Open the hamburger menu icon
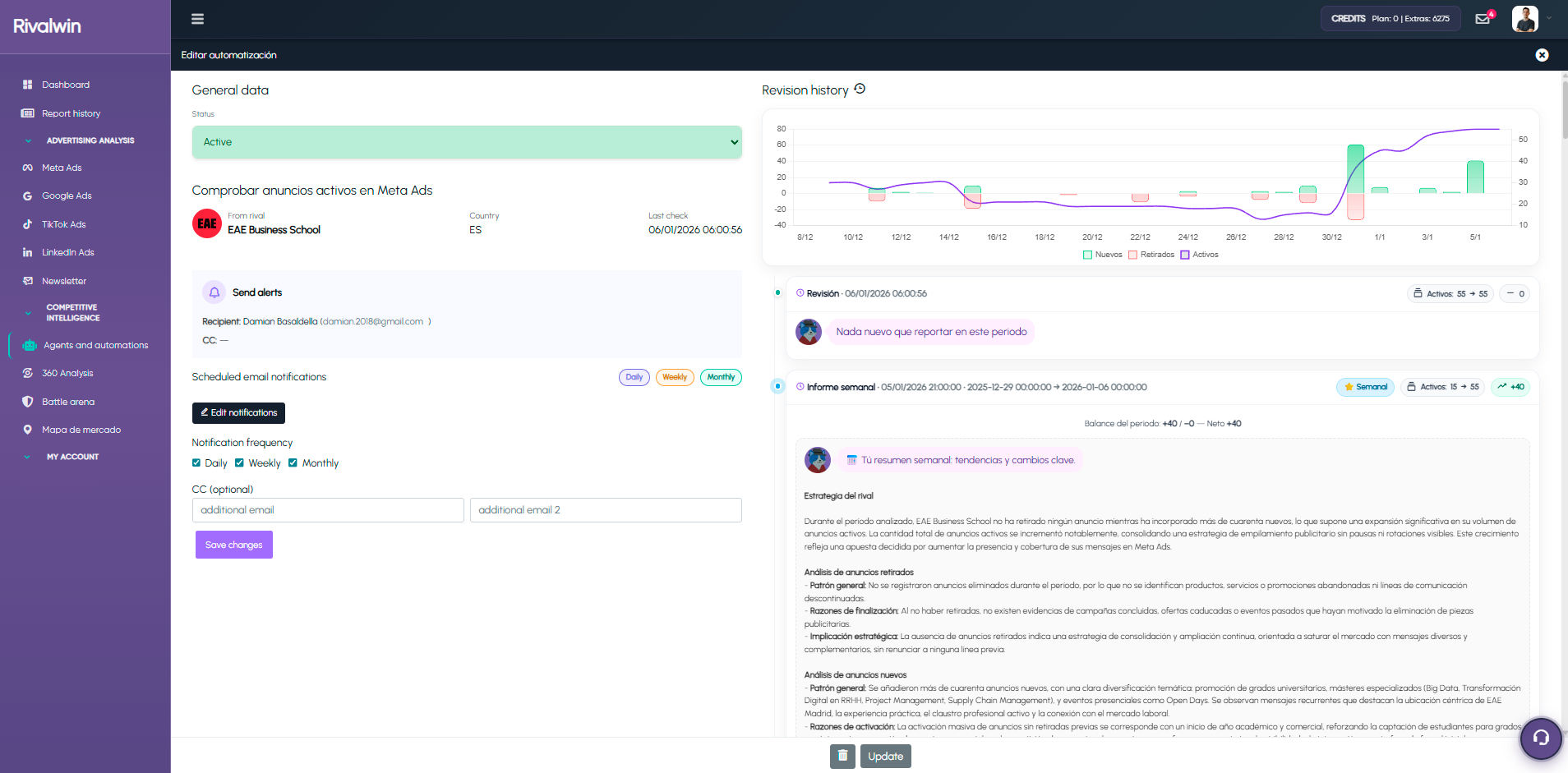This screenshot has width=1568, height=773. tap(197, 19)
